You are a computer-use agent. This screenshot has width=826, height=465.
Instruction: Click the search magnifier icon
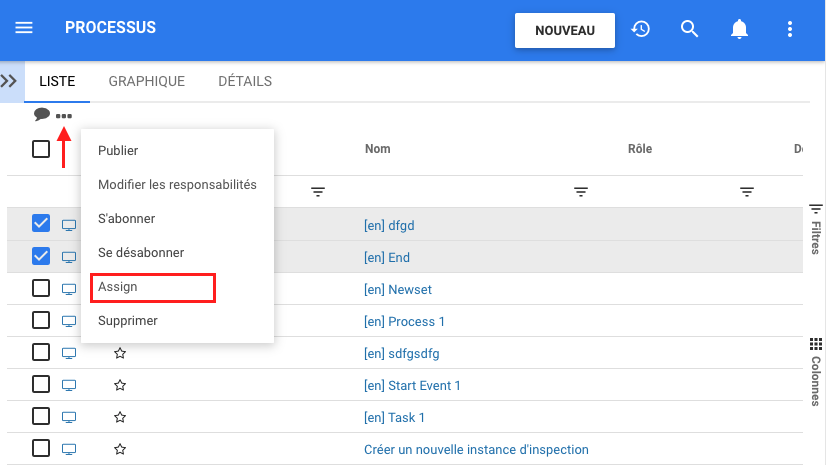689,29
